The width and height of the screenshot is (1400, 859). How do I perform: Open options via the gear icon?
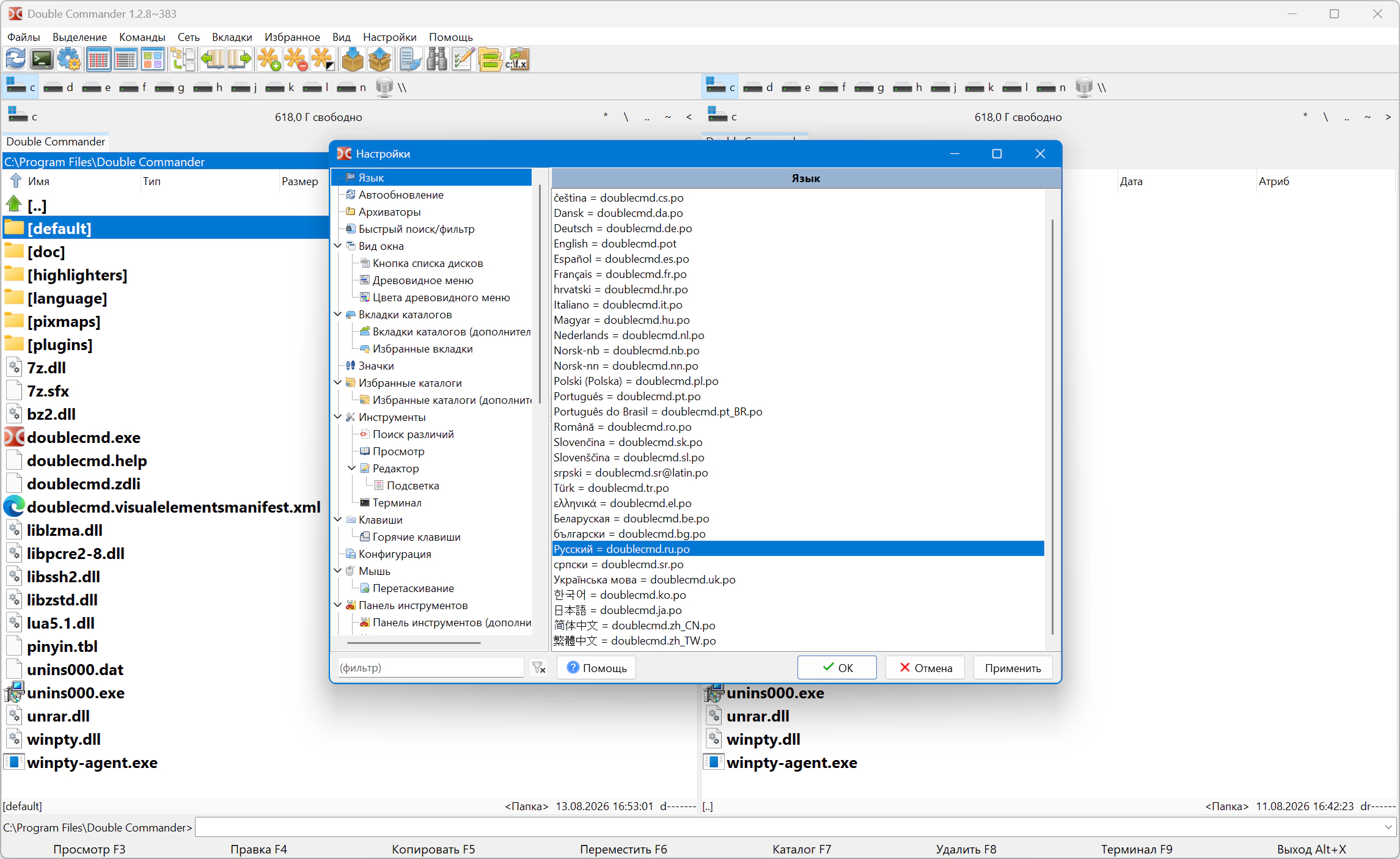pos(69,59)
